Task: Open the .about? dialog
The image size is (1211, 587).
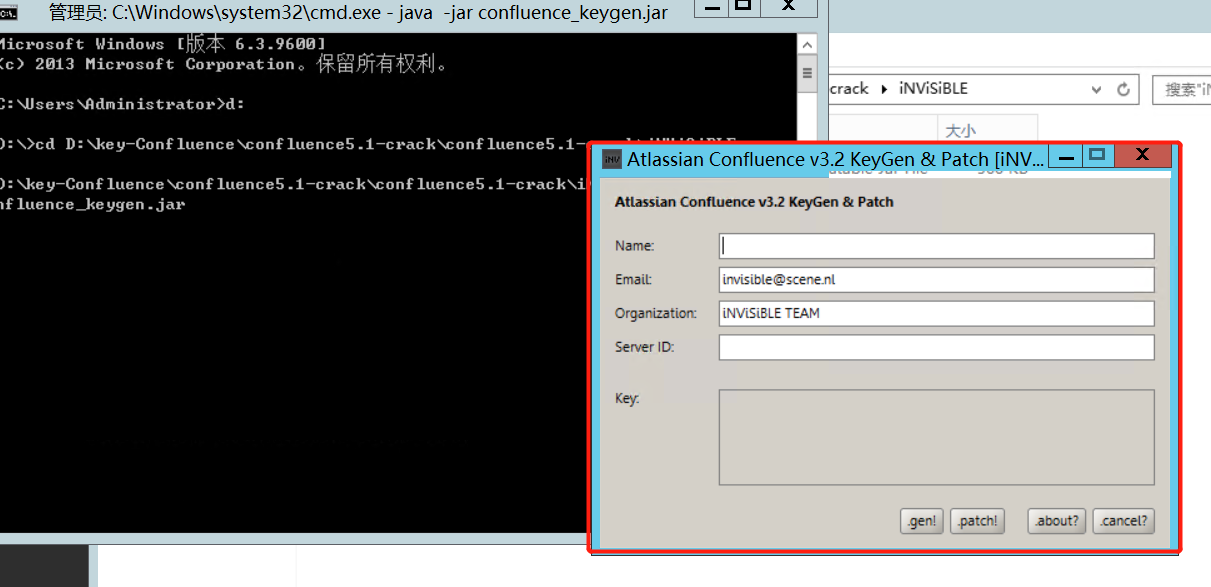Action: click(1056, 521)
